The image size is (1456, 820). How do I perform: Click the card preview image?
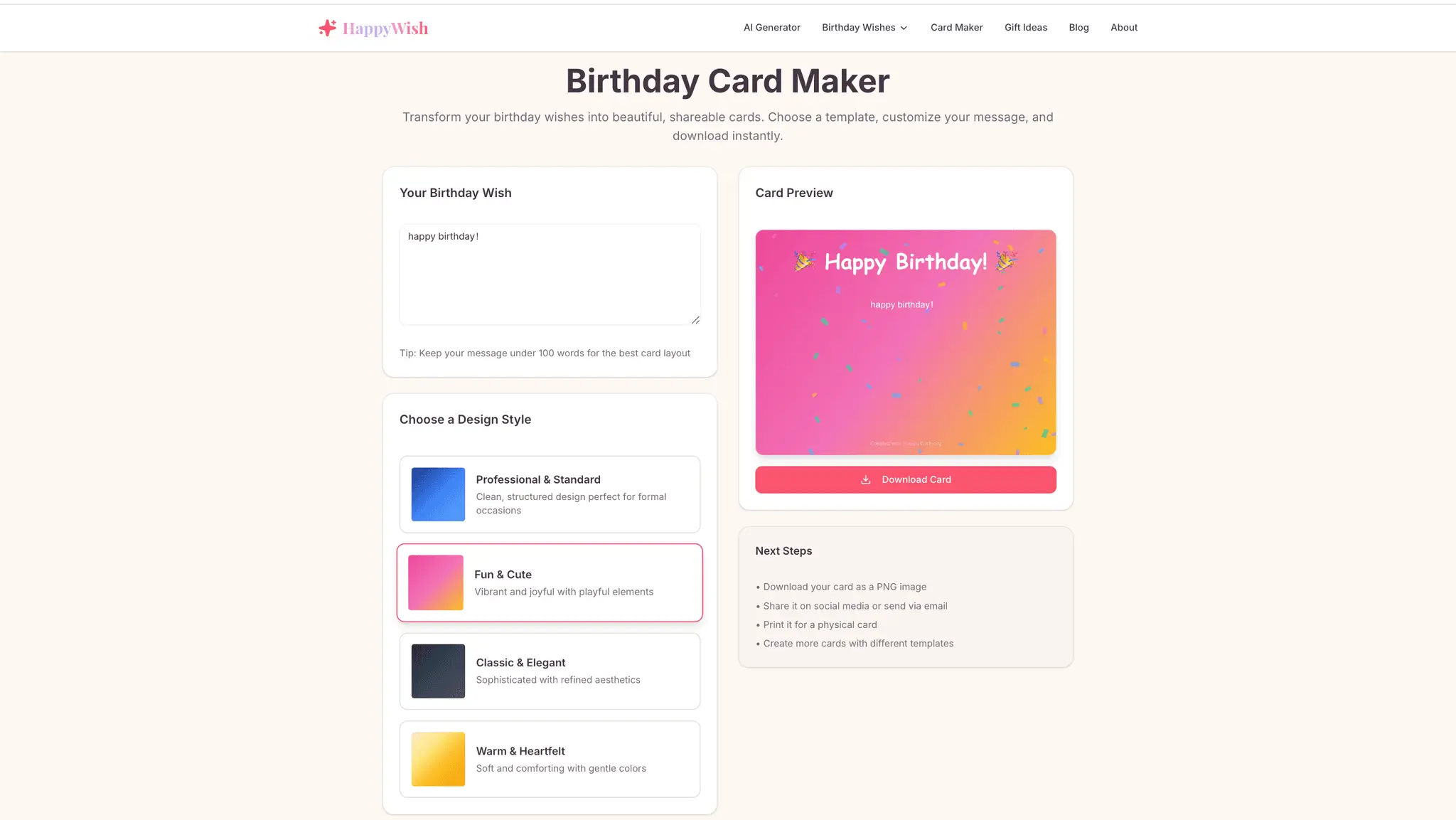pos(905,342)
